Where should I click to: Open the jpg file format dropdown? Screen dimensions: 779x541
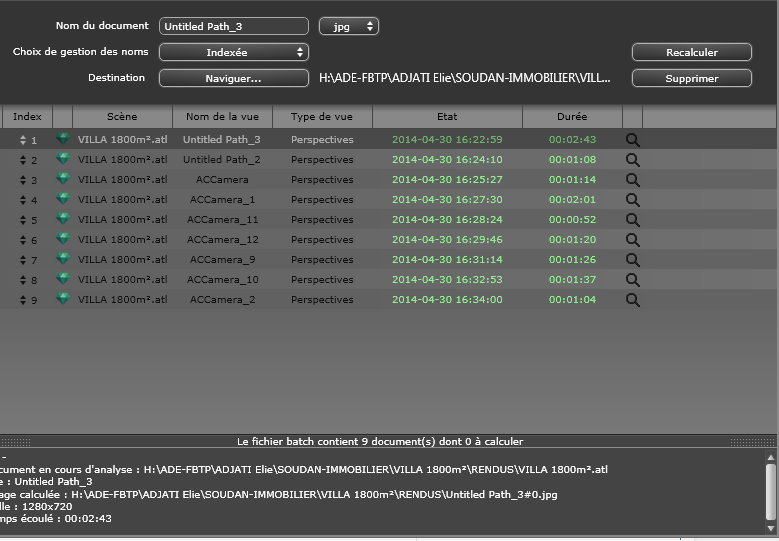coord(349,26)
